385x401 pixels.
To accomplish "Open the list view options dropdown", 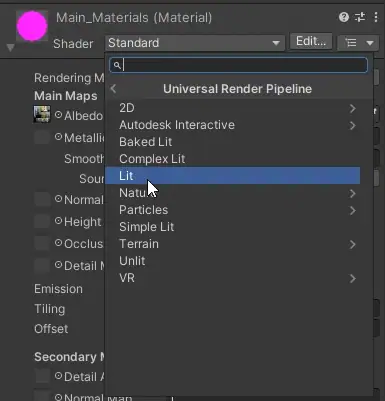I will [x=358, y=43].
